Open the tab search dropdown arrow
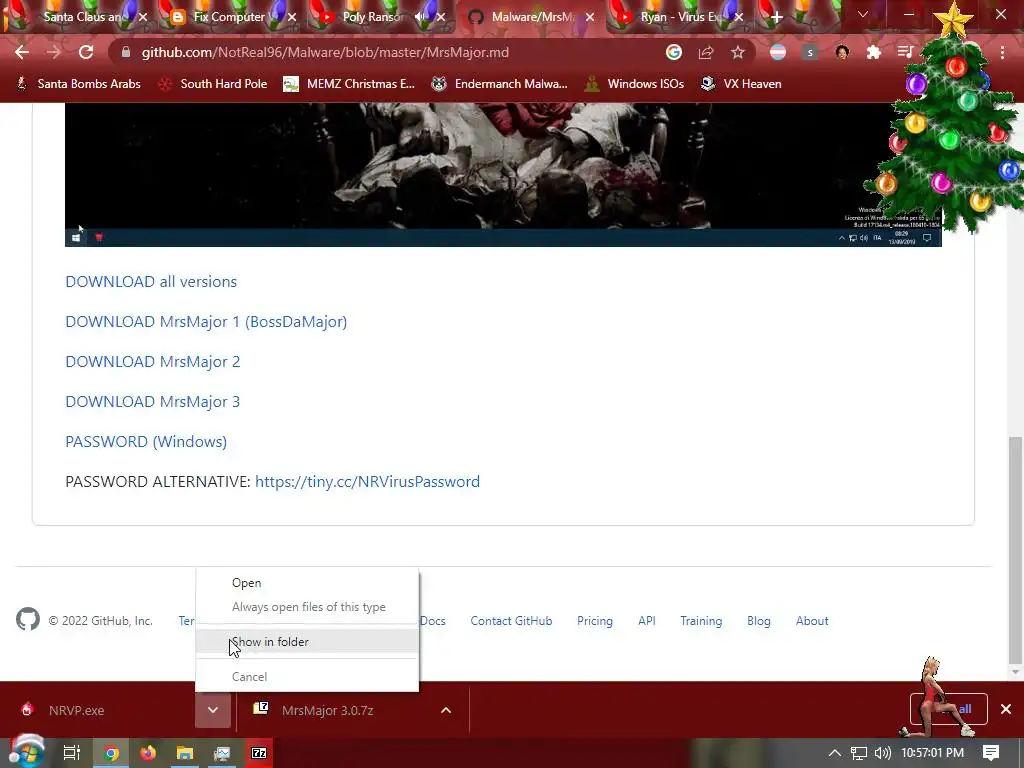The height and width of the screenshot is (768, 1024). pyautogui.click(x=863, y=14)
